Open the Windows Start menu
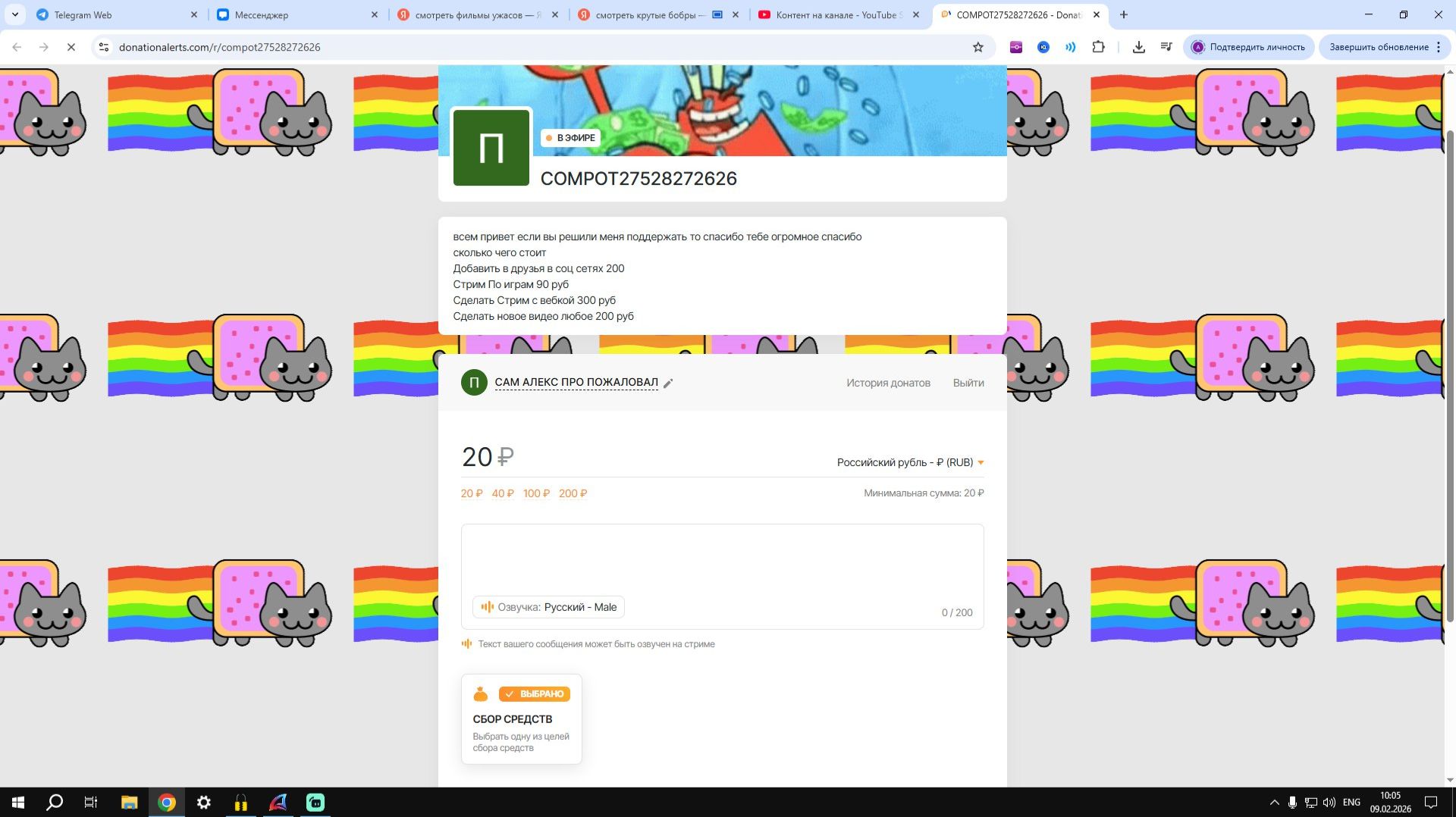 (18, 802)
